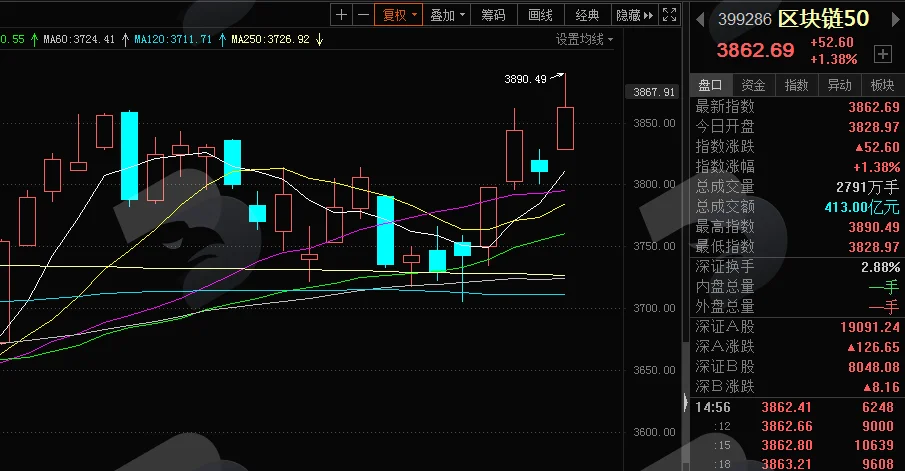The height and width of the screenshot is (471, 905).
Task: Open 复权 dropdown
Action: [x=399, y=15]
